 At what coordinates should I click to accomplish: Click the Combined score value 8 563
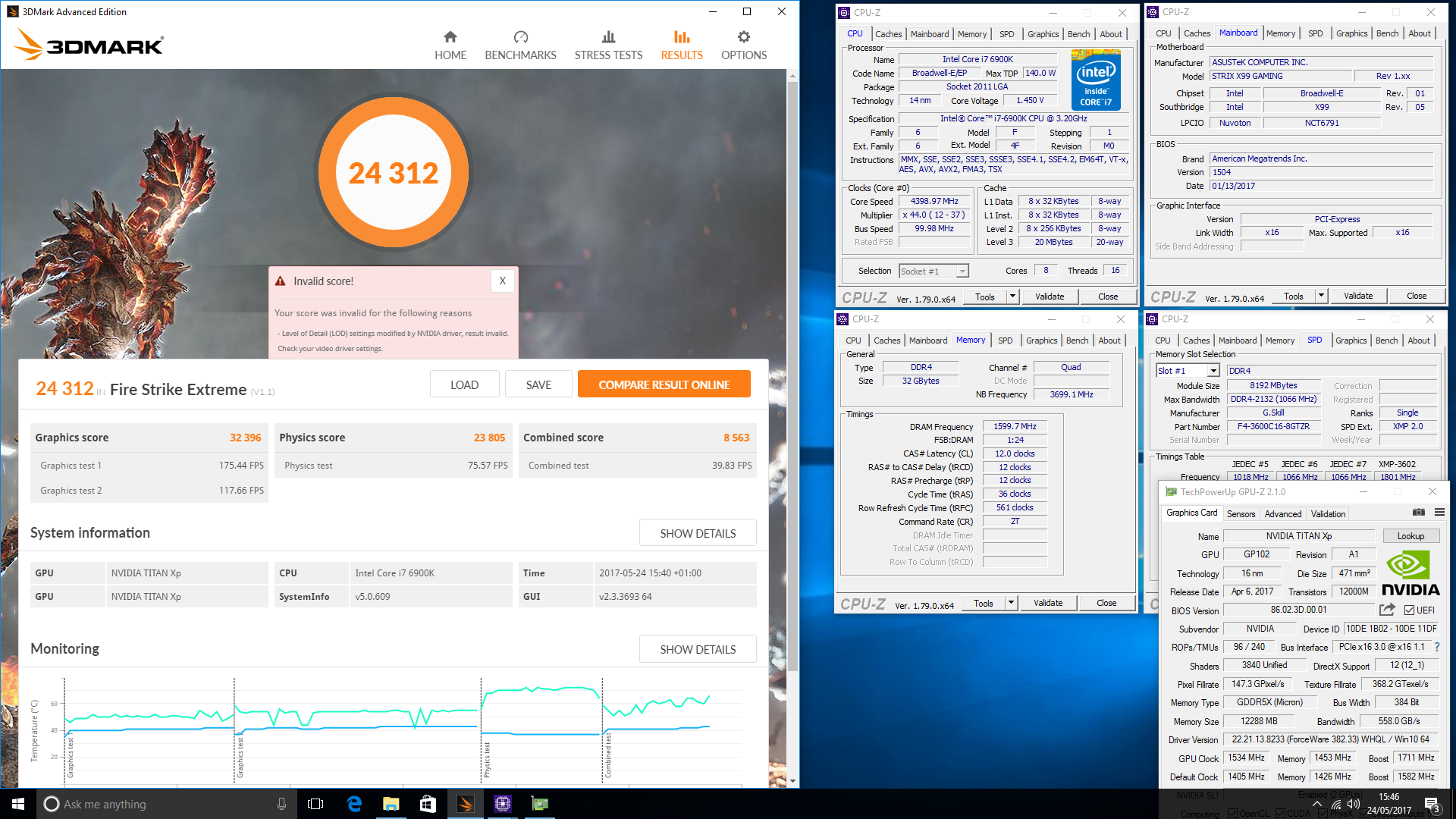point(736,438)
